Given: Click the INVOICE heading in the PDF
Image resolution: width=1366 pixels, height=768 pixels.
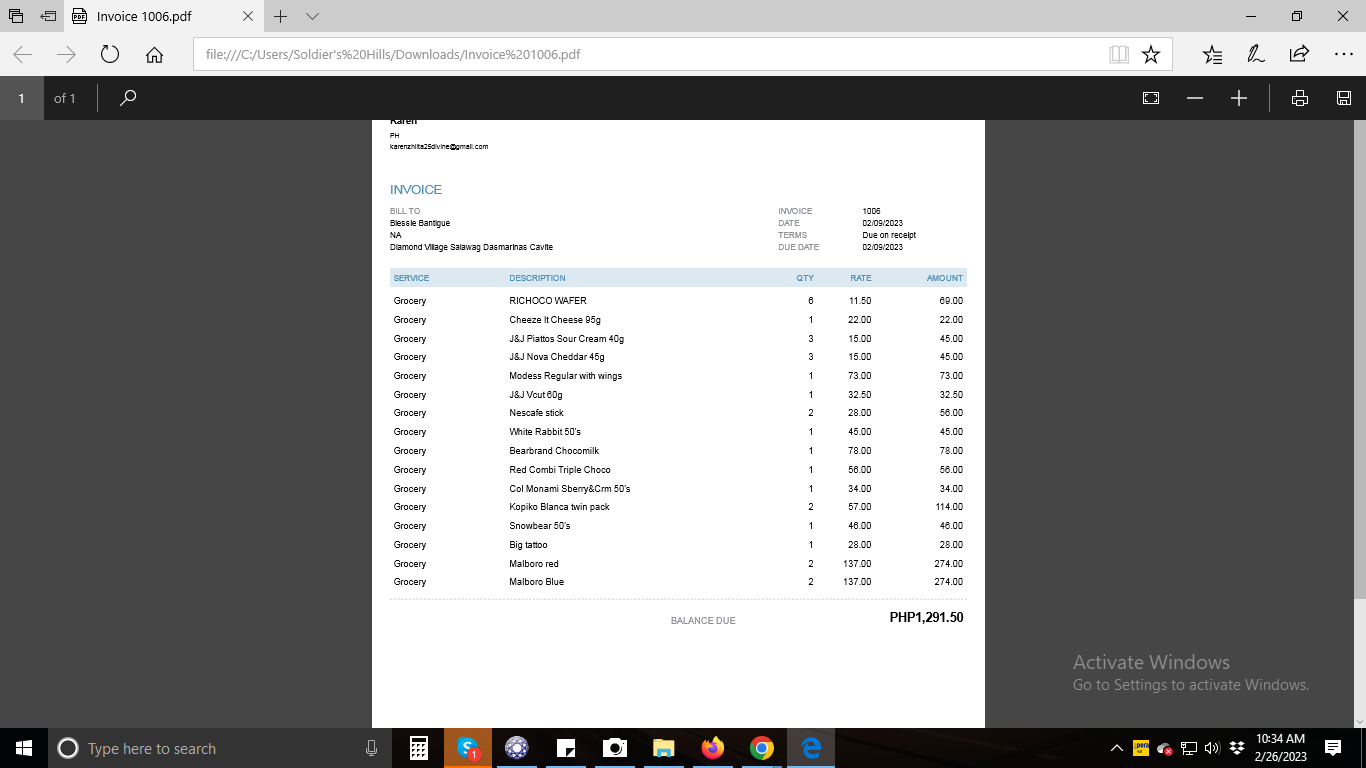Looking at the screenshot, I should click(x=416, y=189).
